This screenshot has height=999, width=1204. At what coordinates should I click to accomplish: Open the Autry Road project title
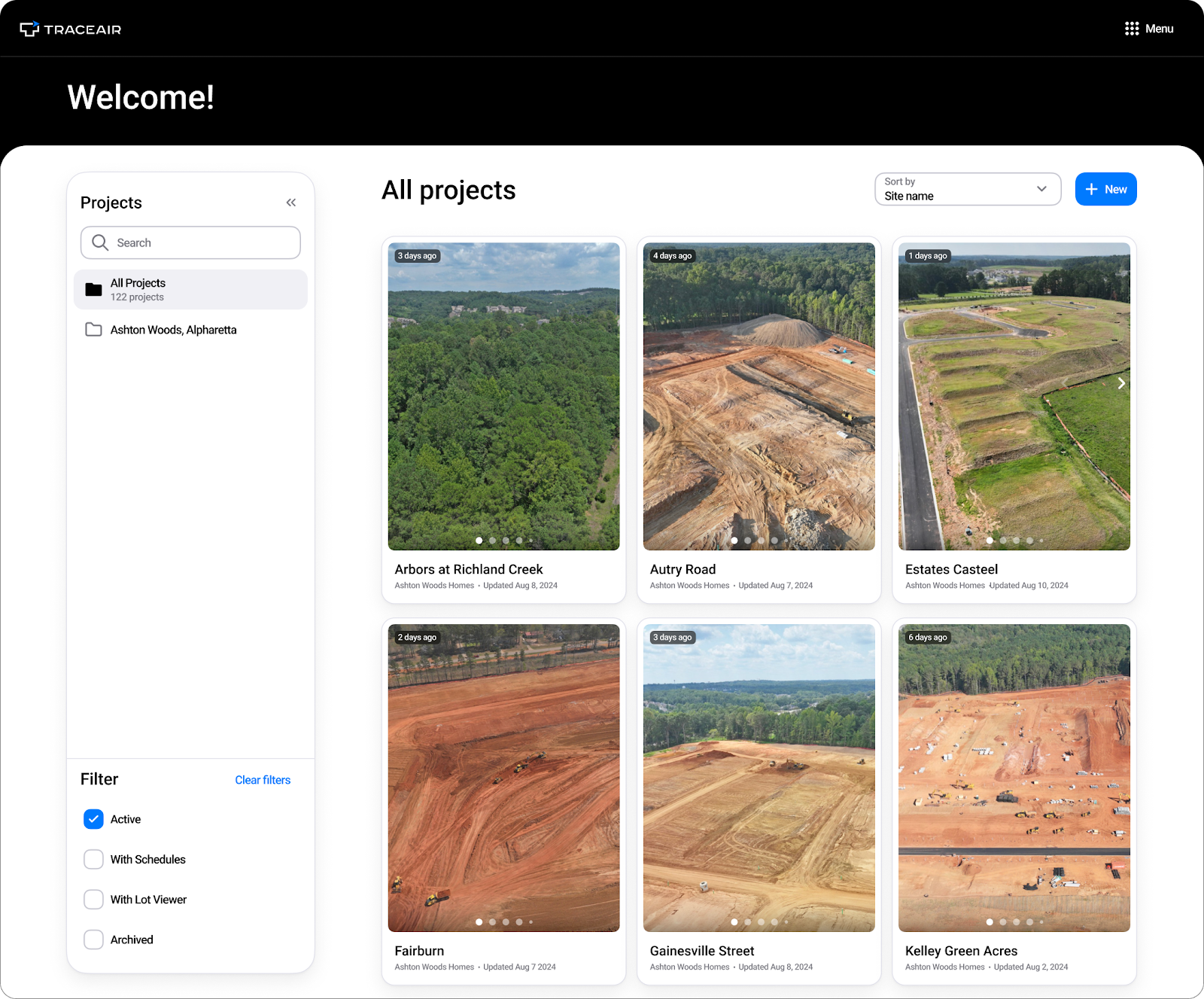(683, 569)
